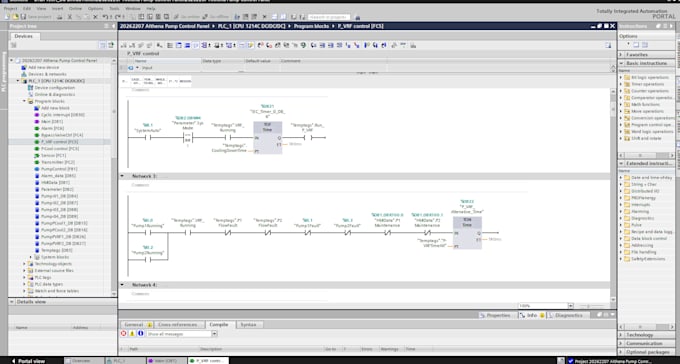Click the print icon in toolbar
680x364 pixels.
[60, 17]
